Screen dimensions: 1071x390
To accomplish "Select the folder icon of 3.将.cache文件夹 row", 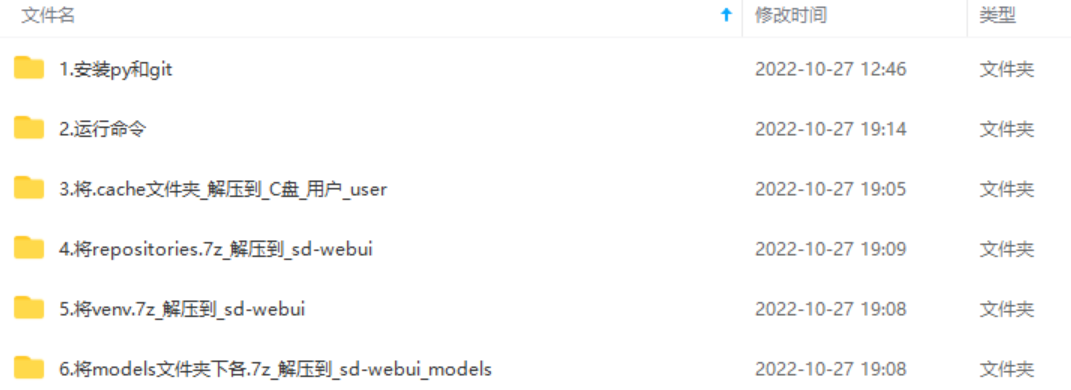I will [29, 189].
